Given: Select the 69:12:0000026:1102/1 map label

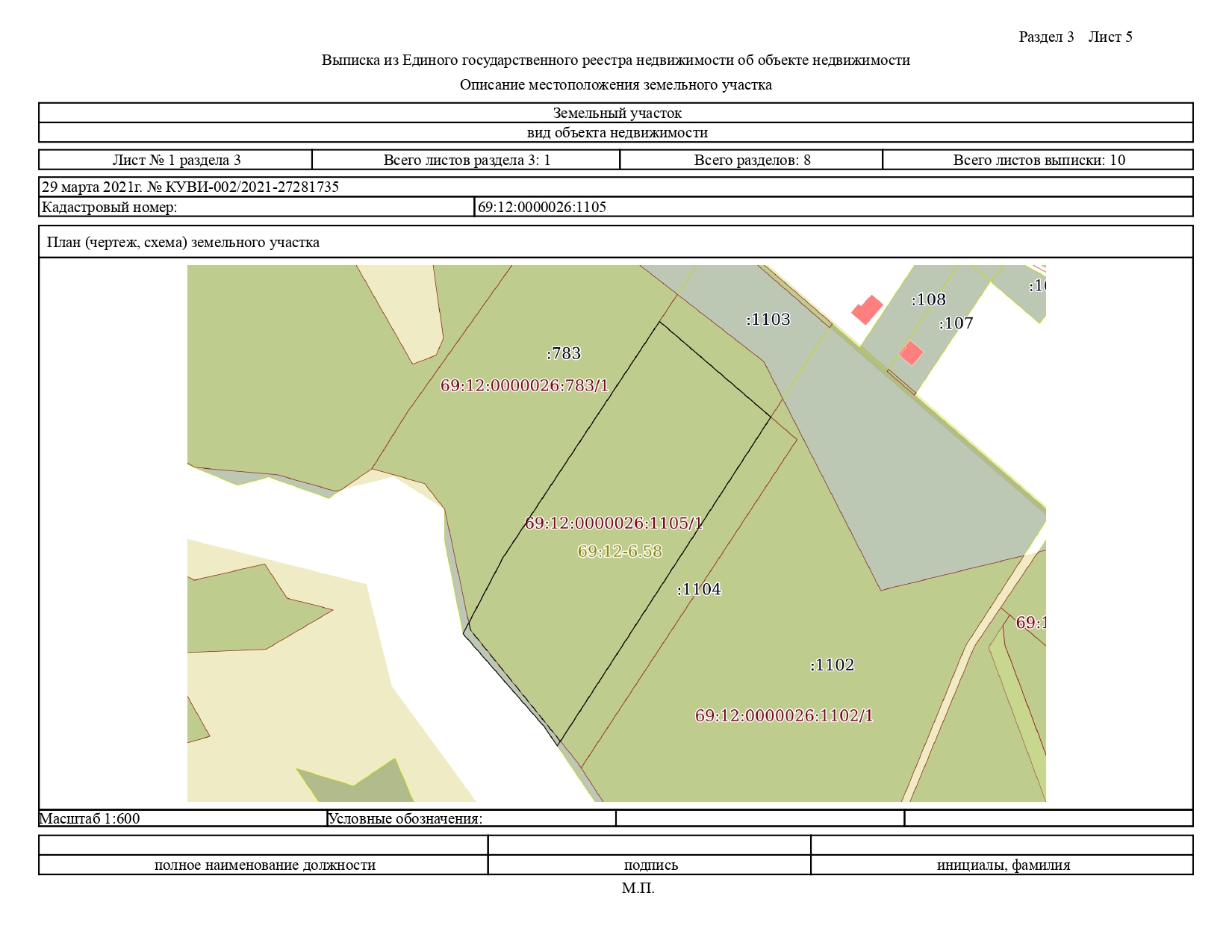Looking at the screenshot, I should (784, 715).
